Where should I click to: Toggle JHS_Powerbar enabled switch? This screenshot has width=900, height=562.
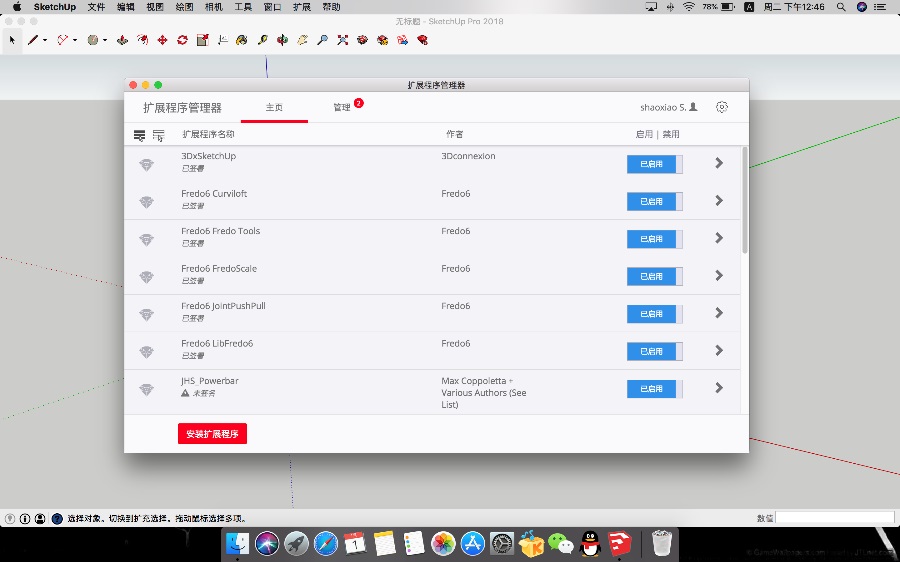[654, 389]
